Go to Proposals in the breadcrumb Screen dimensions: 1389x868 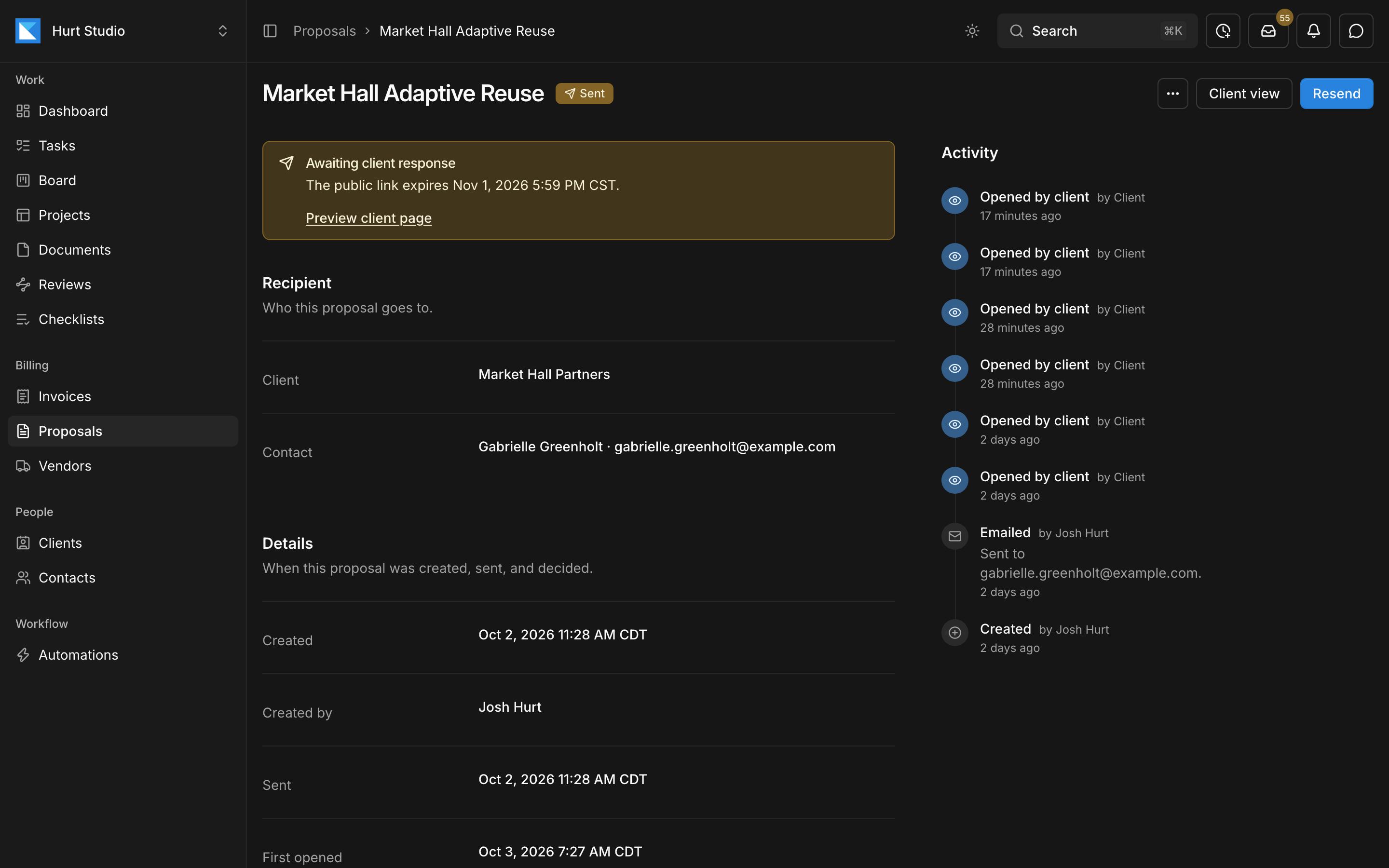pyautogui.click(x=324, y=31)
